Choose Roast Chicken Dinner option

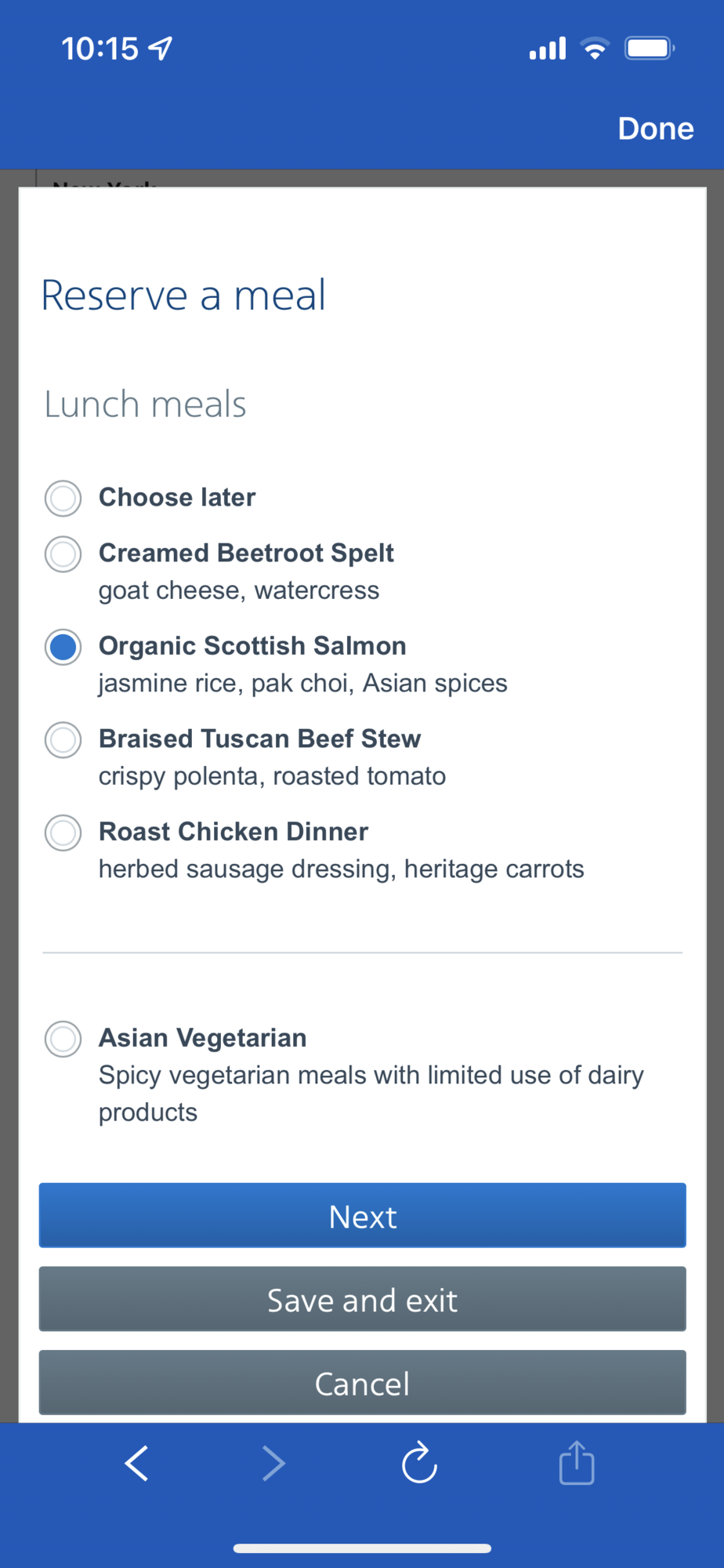[x=63, y=833]
